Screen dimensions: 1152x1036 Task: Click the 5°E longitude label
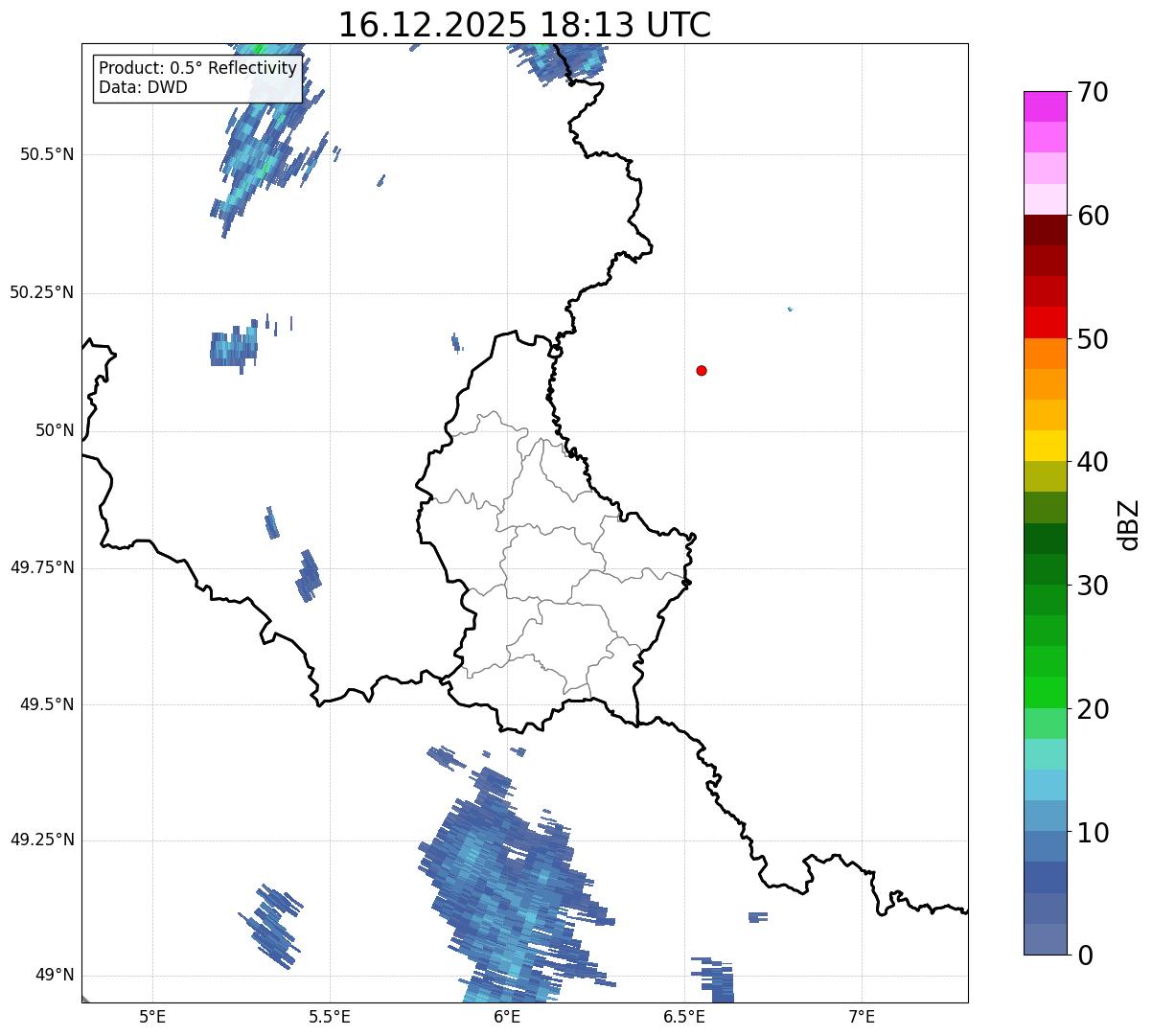click(152, 1016)
